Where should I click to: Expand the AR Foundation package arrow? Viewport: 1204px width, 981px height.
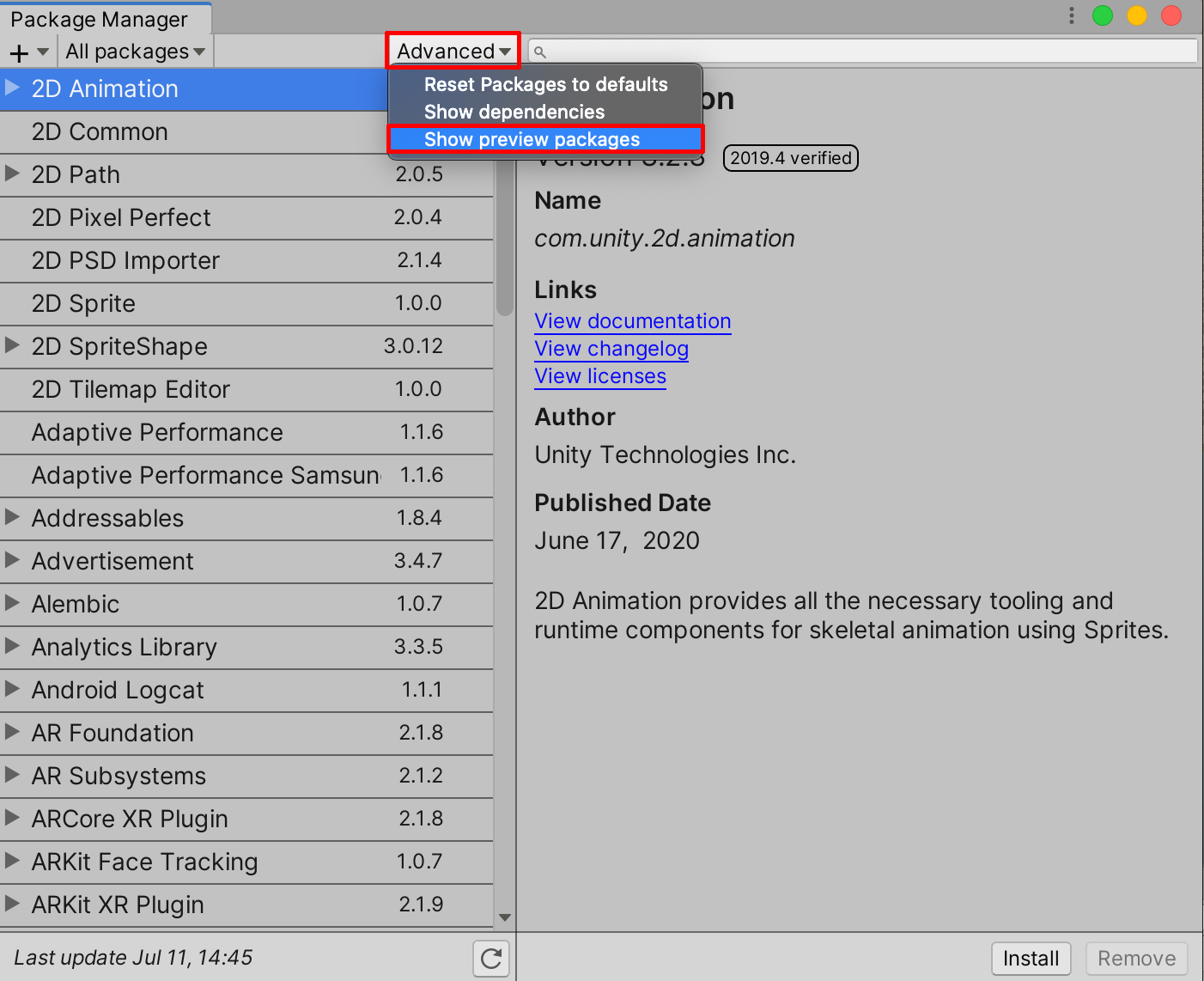pyautogui.click(x=12, y=732)
